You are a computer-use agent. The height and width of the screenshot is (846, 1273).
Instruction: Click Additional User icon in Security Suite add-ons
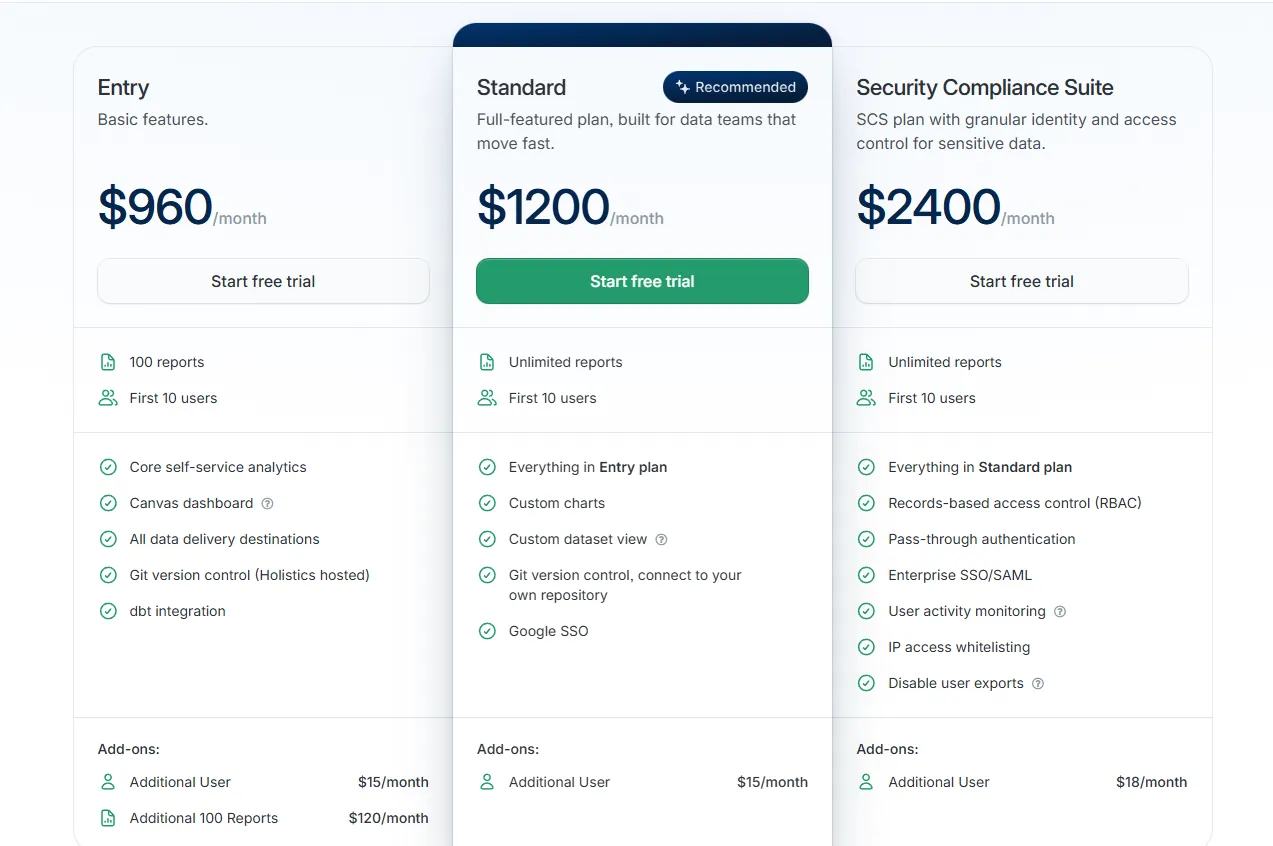pos(866,782)
